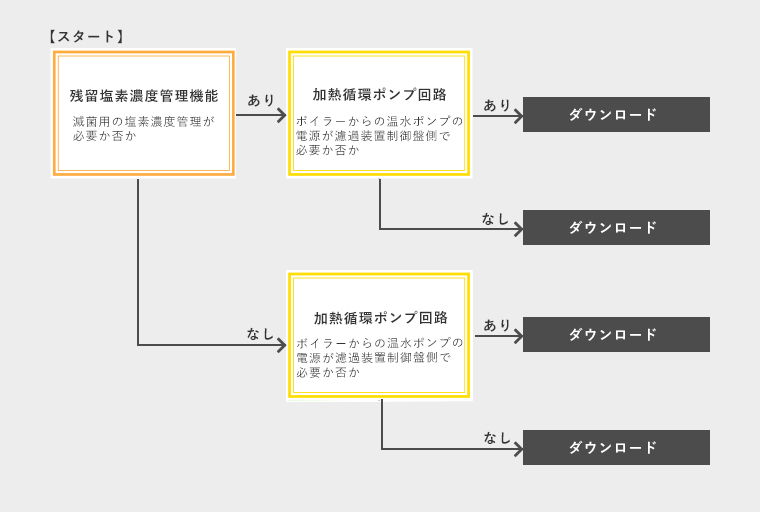Click なし label below the upper yellow box

[495, 219]
